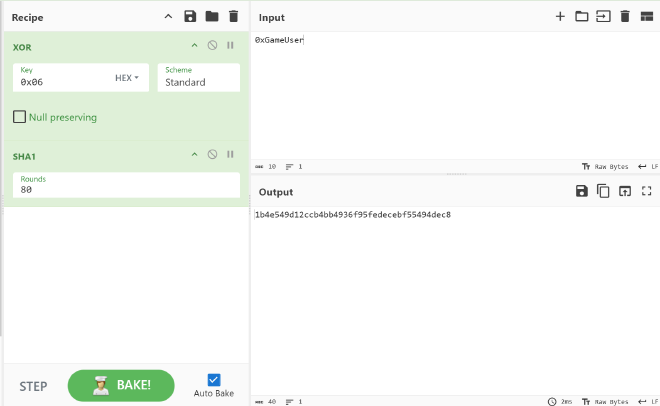Click the BAKE! button
Screen dimensions: 660x406
(x=121, y=385)
